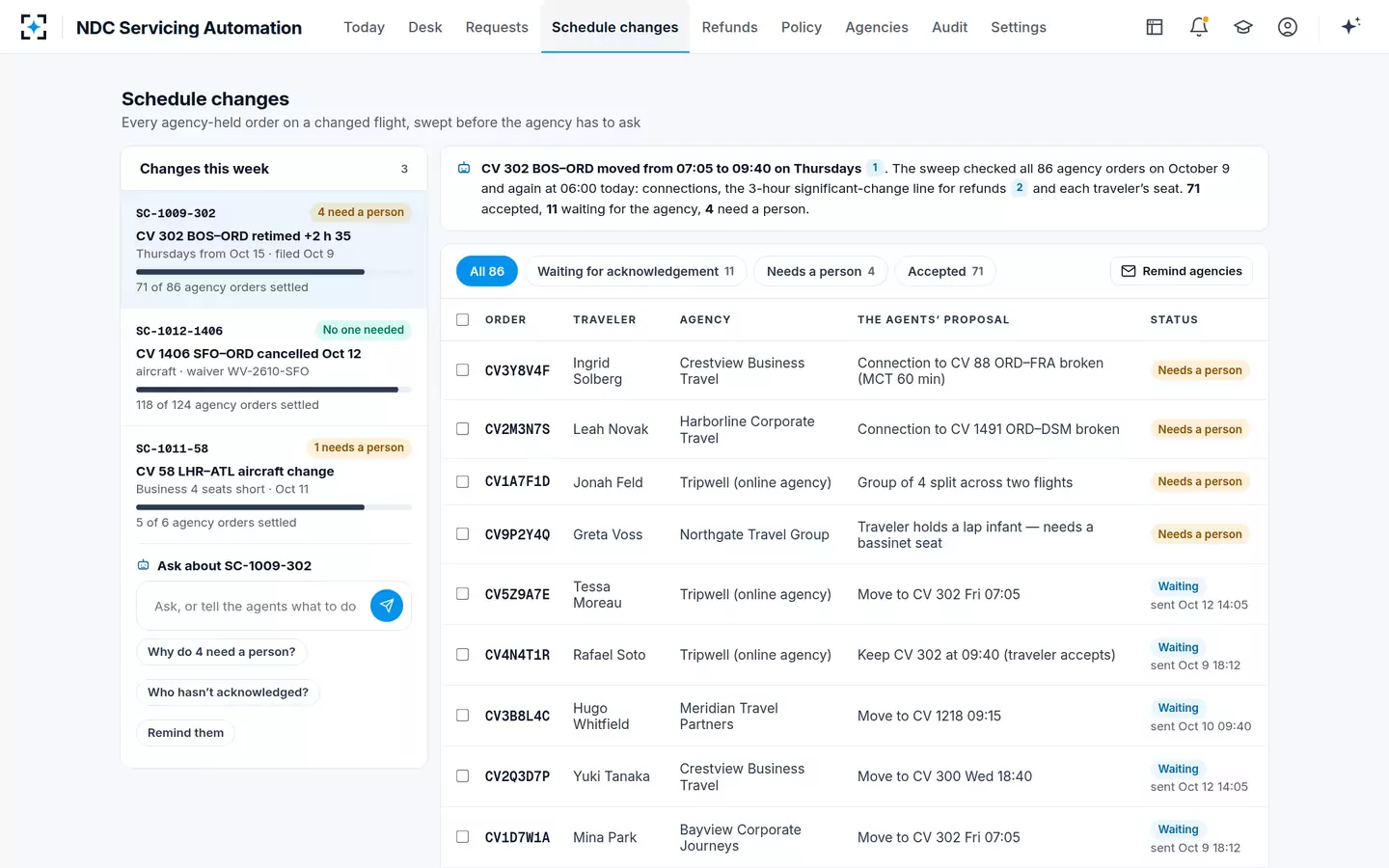Go to the Today tab

coord(364,27)
